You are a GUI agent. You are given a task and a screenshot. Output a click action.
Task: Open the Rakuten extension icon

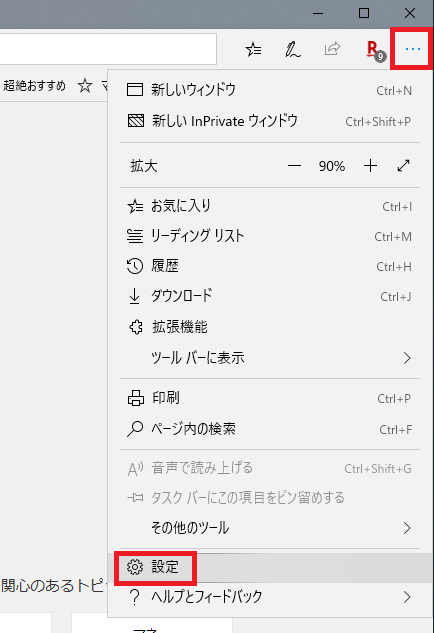375,50
